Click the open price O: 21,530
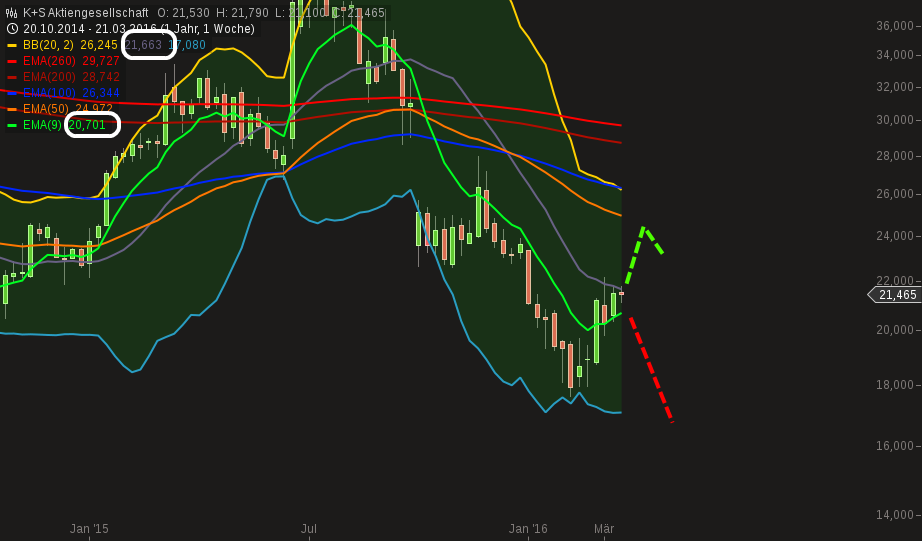 click(x=183, y=12)
